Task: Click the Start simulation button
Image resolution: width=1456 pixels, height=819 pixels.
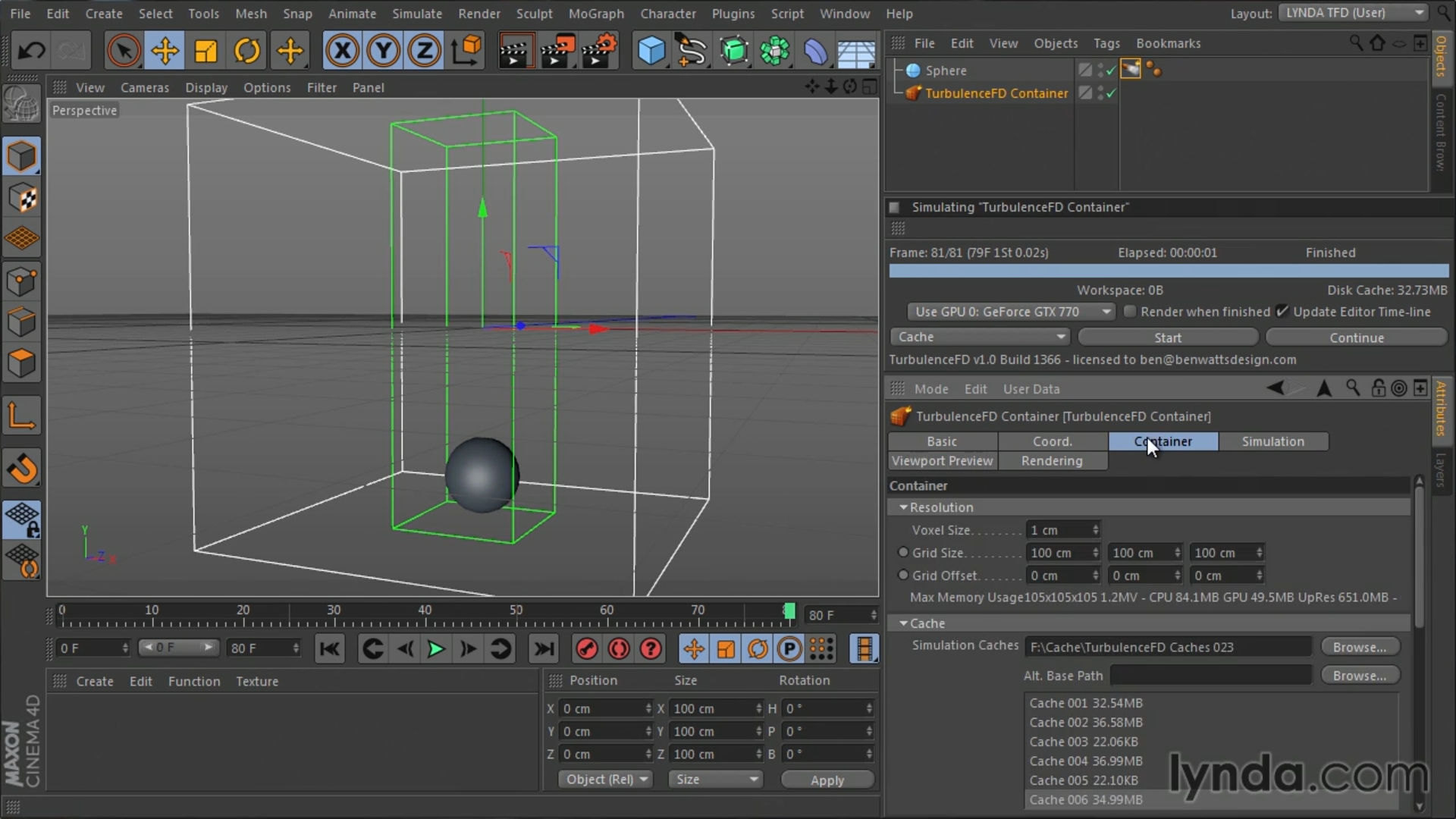Action: [x=1167, y=337]
